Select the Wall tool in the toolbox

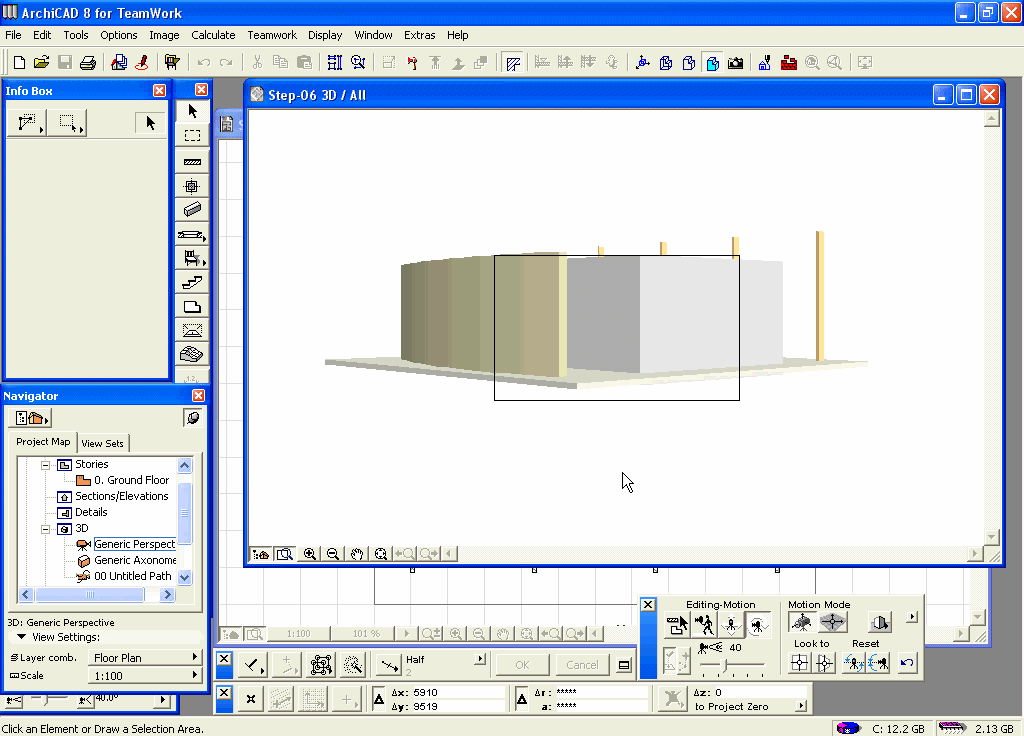click(193, 161)
